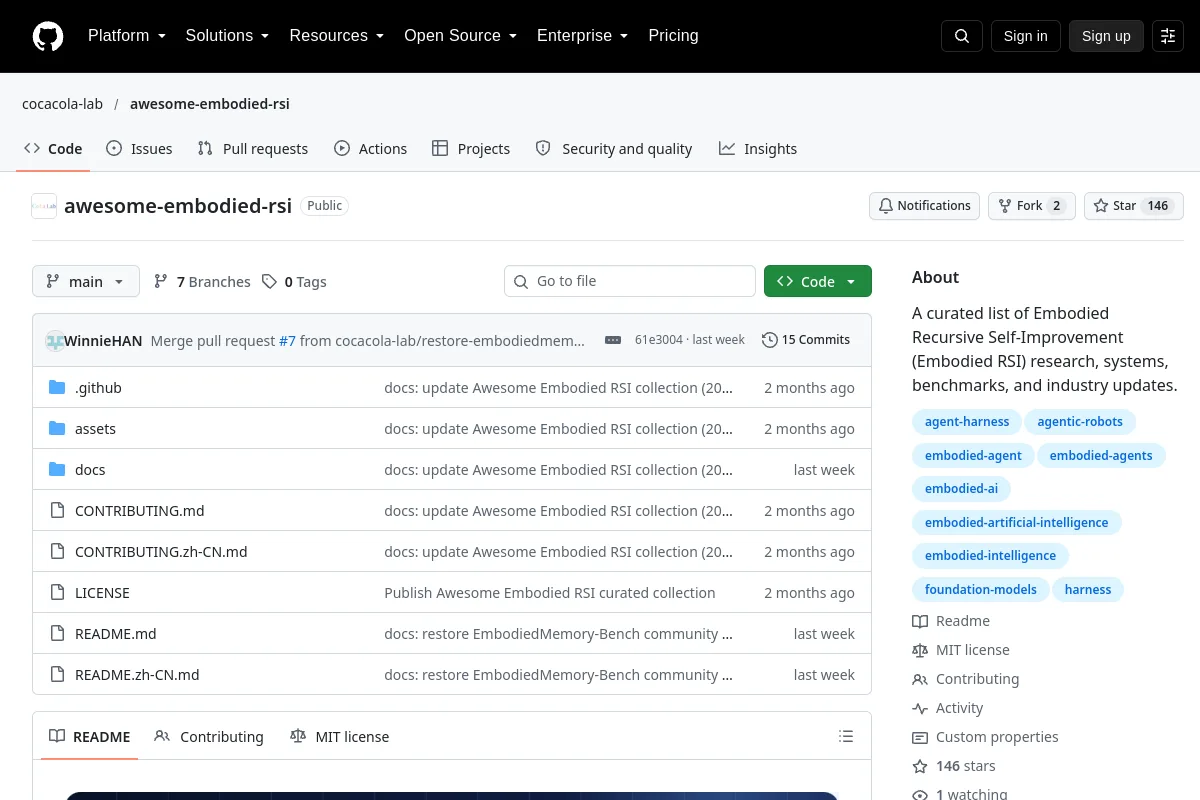The width and height of the screenshot is (1200, 800).
Task: Open the GitHub homepage logo
Action: [x=48, y=36]
